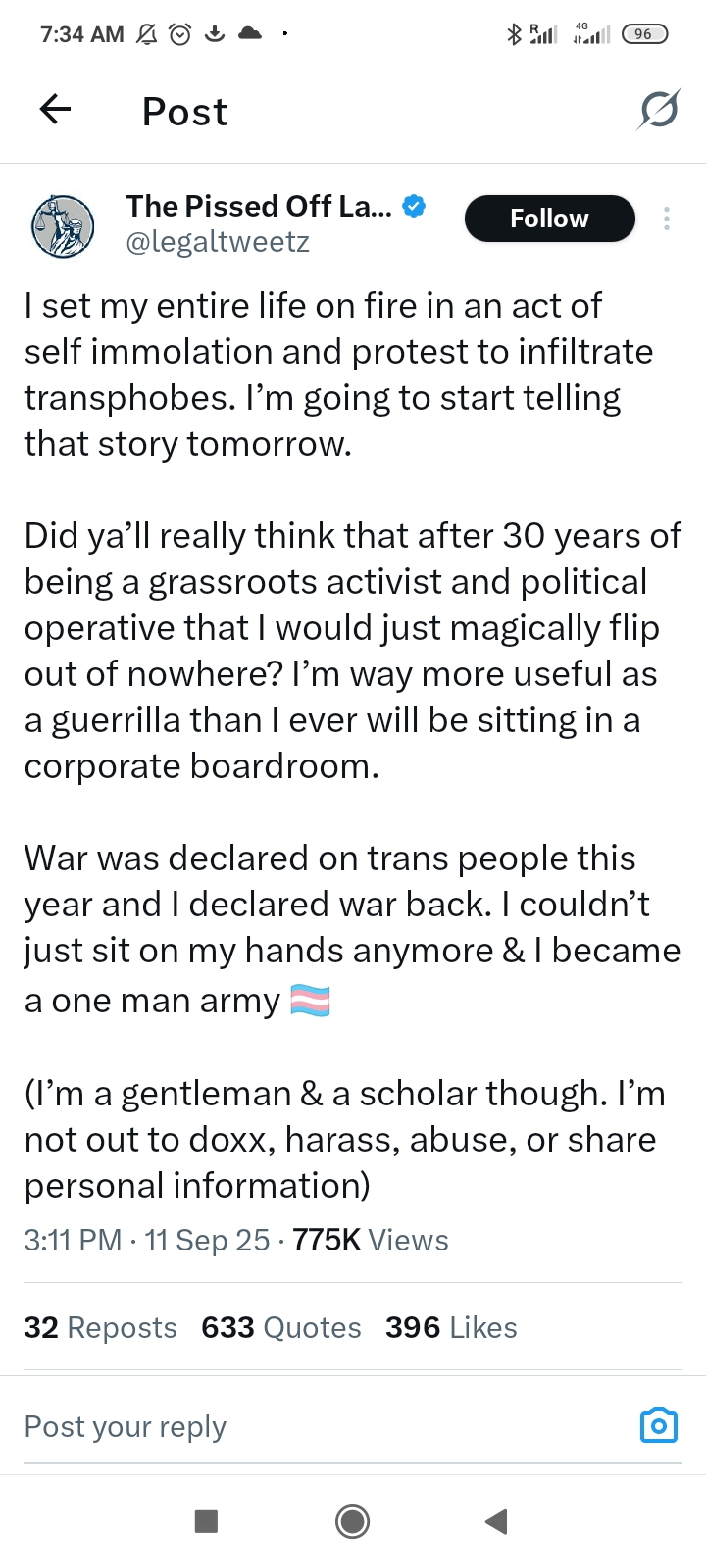
Task: Follow The Pissed Off Lawyer account
Action: [x=549, y=219]
